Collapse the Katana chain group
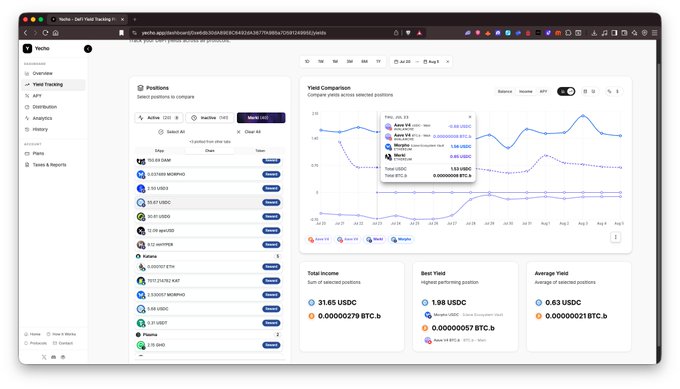680x389 pixels. (x=209, y=256)
